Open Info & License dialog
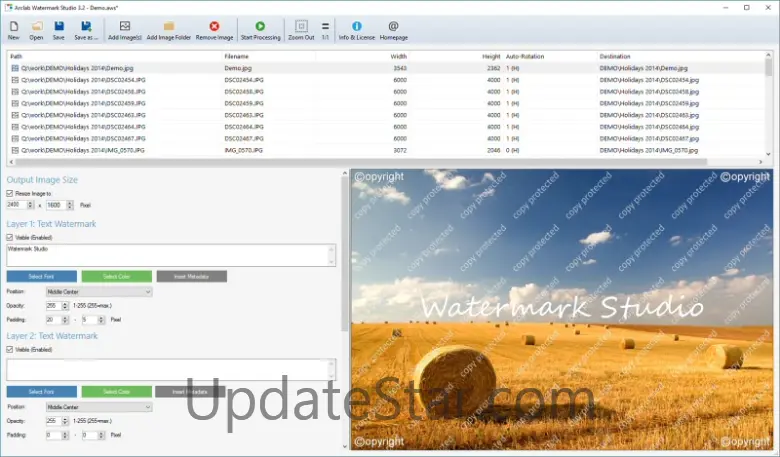This screenshot has height=457, width=780. pyautogui.click(x=357, y=30)
